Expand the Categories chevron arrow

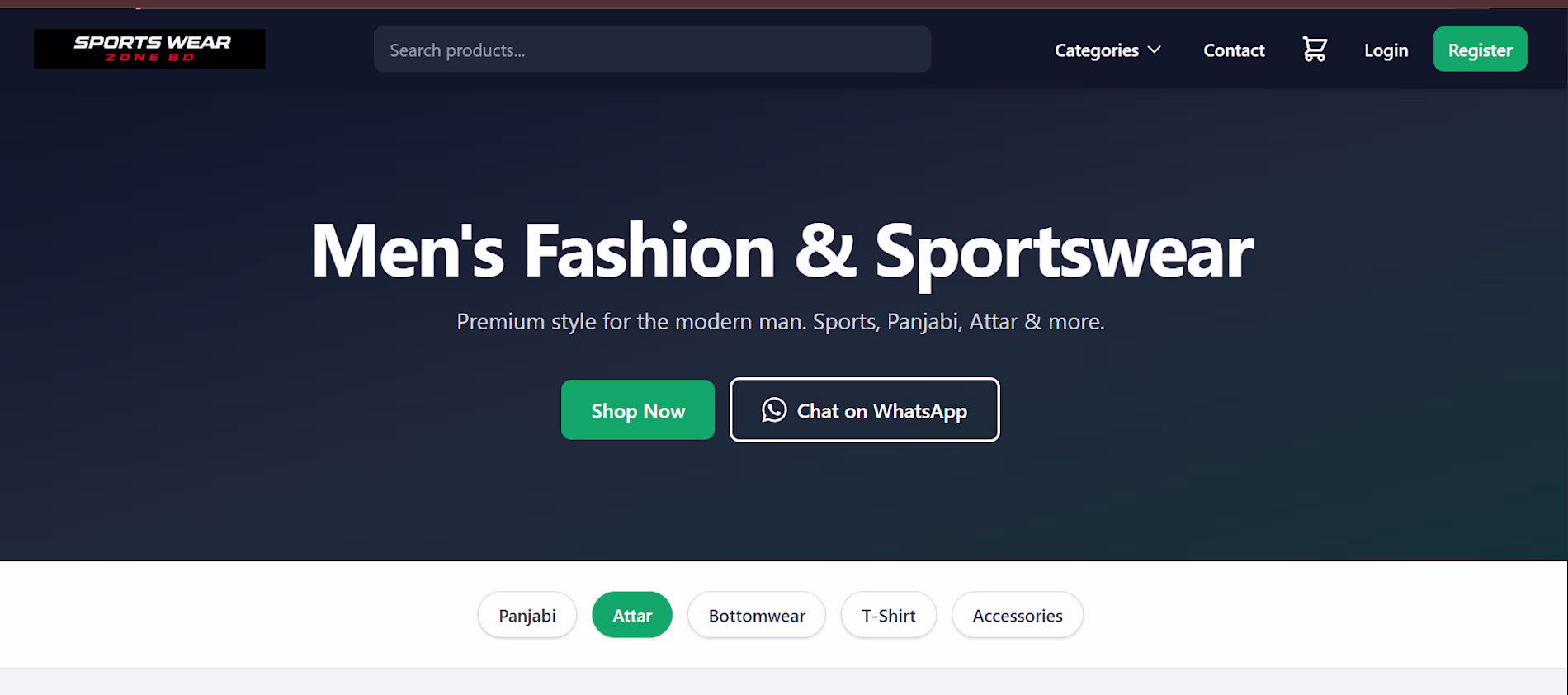[x=1155, y=50]
